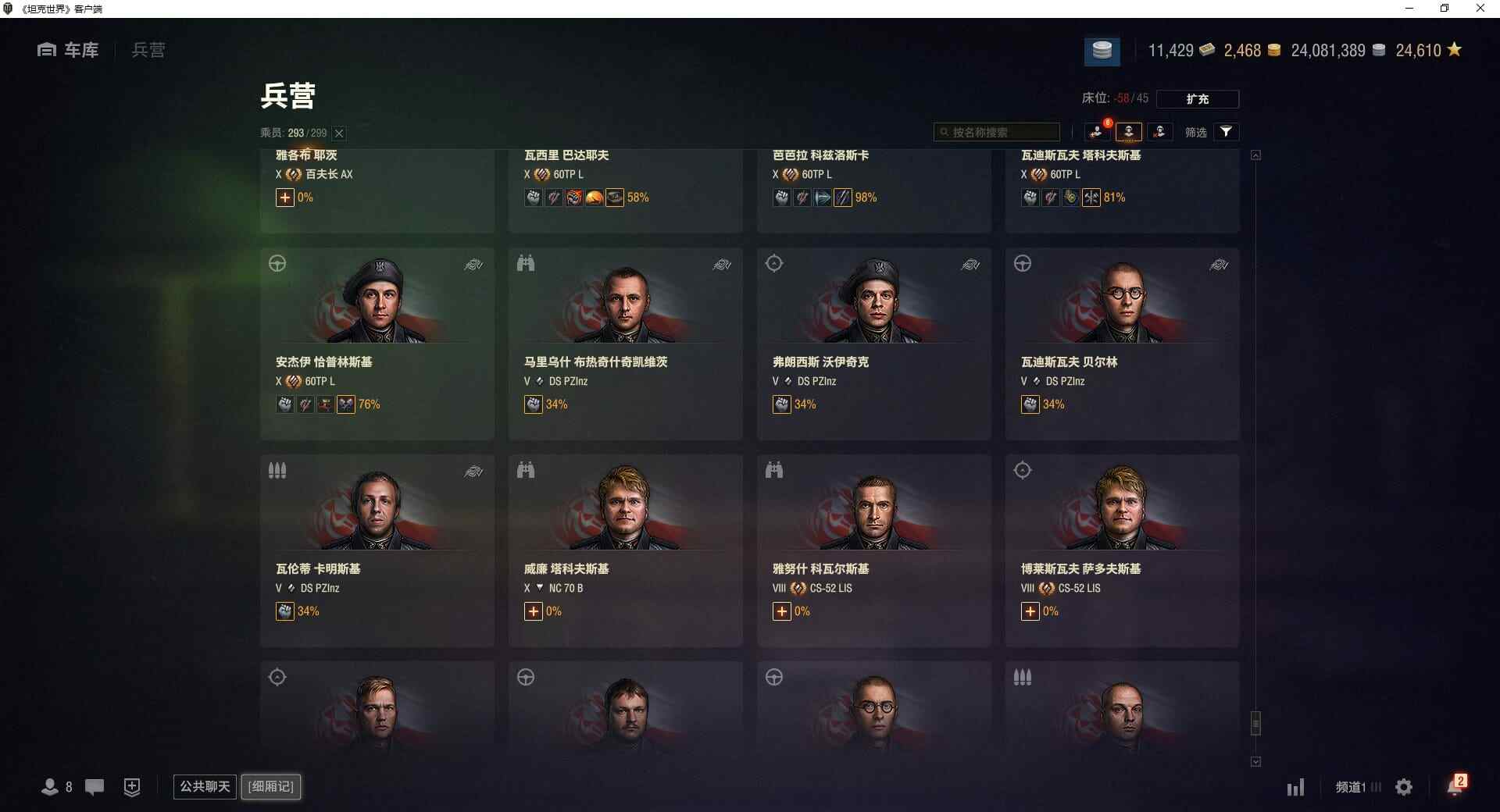Click scroll-down arrow of crew list
The width and height of the screenshot is (1500, 812).
tap(1255, 761)
